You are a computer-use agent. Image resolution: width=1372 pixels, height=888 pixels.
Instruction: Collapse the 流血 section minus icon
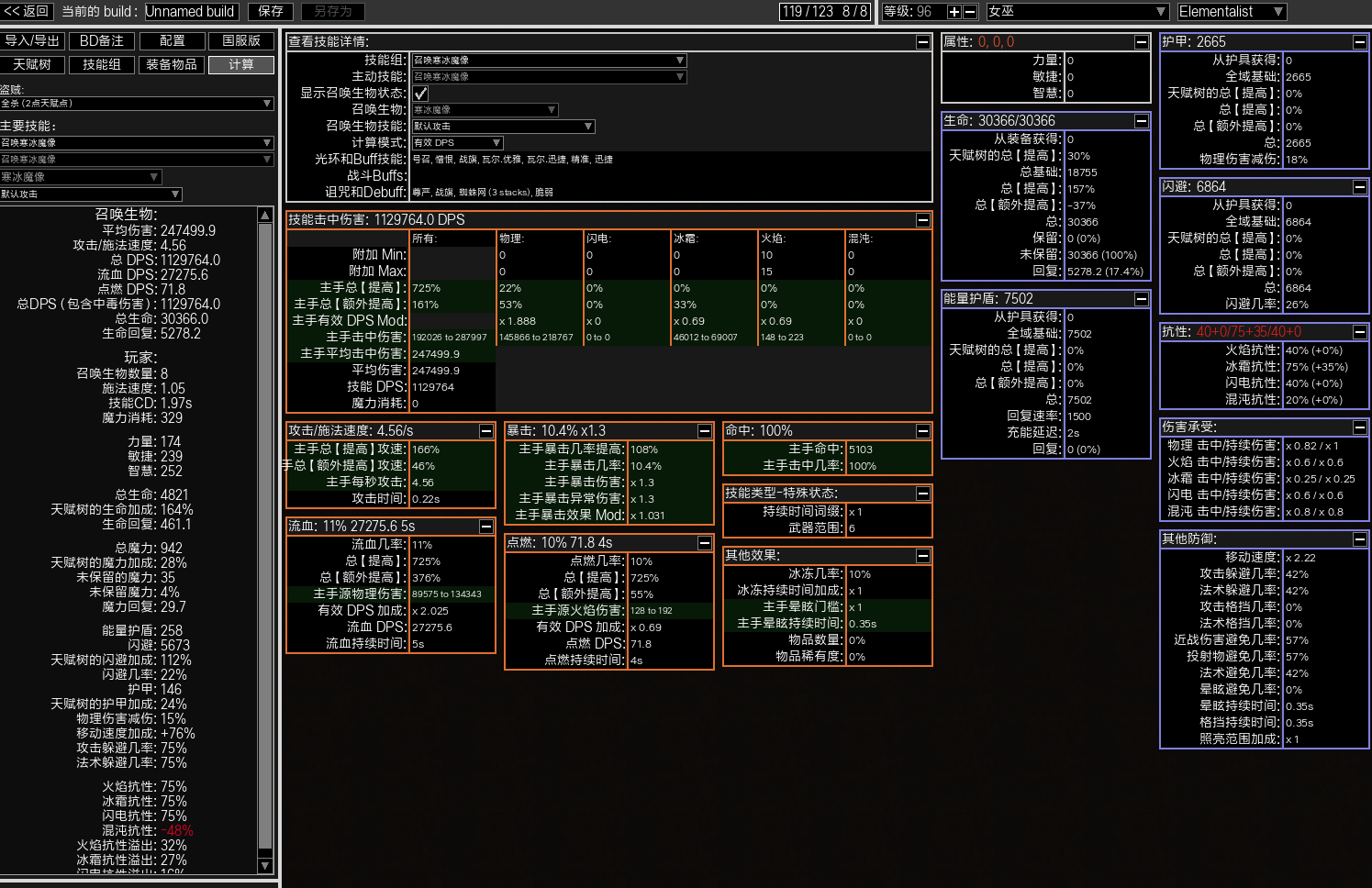click(485, 527)
